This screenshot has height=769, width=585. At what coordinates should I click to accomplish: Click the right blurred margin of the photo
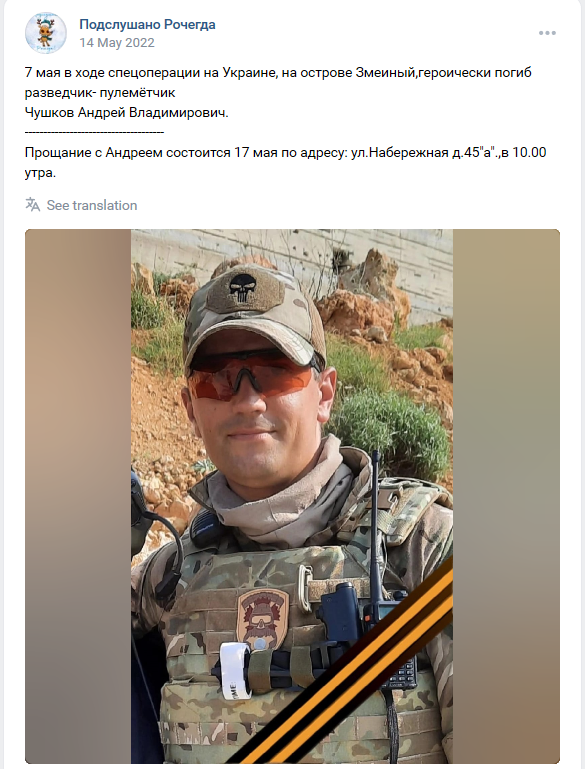point(506,496)
